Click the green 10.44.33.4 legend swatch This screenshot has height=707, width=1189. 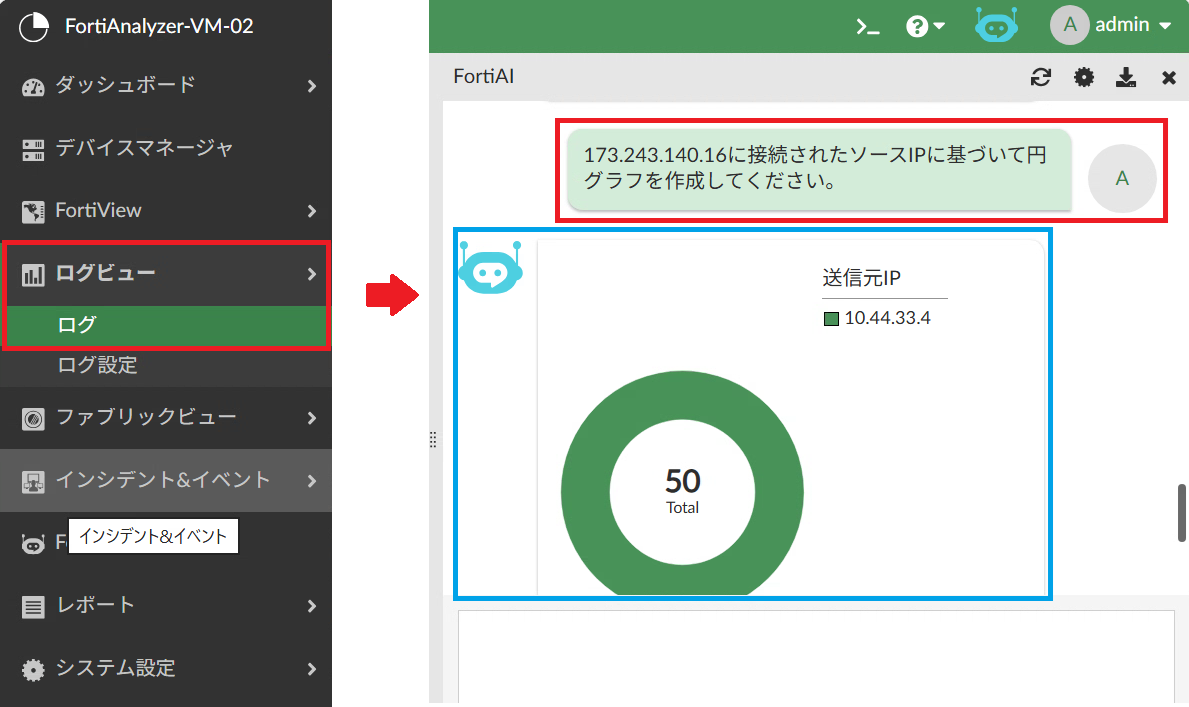(x=830, y=319)
